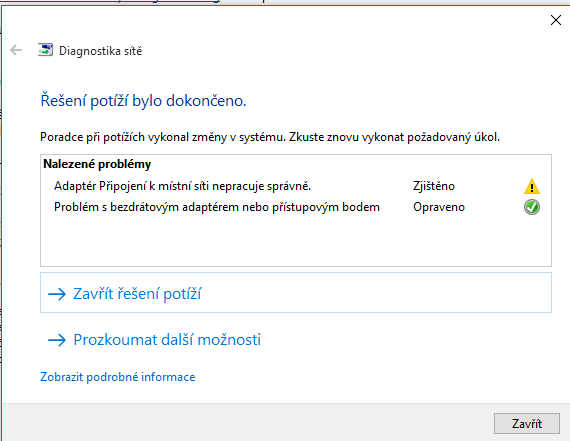Screen dimensions: 570x441
Task: Select the Adaptér Připojení k místní síti problem row
Action: [296, 186]
